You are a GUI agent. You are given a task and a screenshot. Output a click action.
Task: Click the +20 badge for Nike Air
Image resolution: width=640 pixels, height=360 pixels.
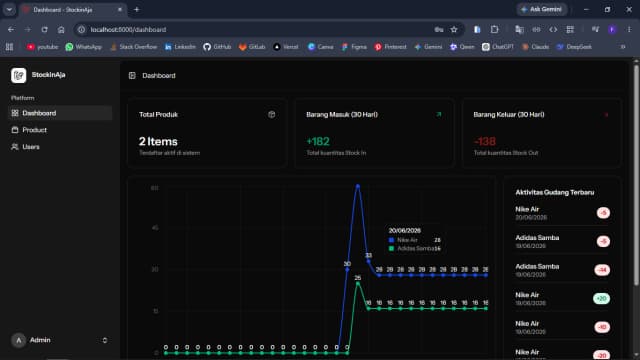coord(601,298)
